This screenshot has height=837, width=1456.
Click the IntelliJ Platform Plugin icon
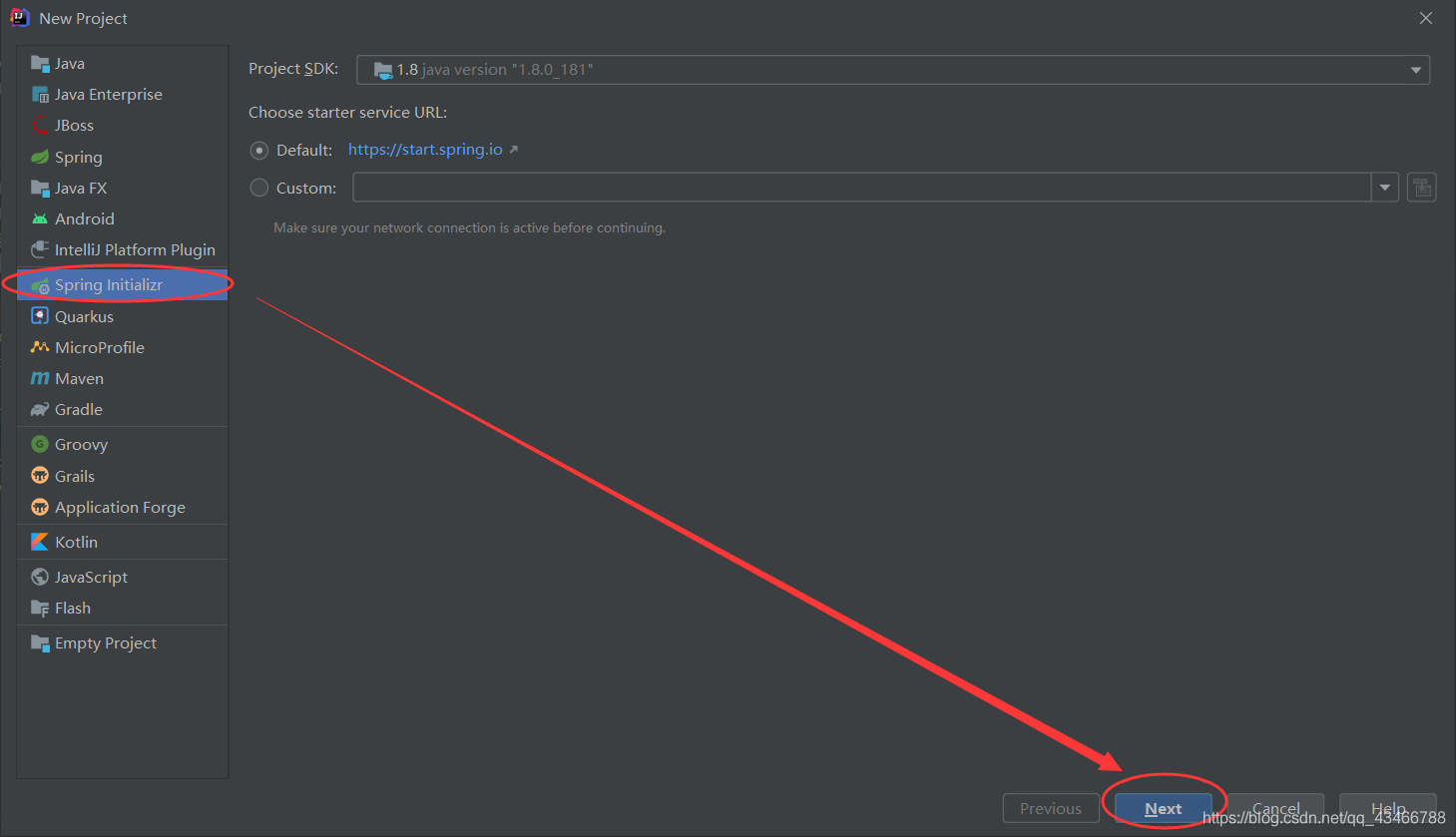pyautogui.click(x=40, y=250)
